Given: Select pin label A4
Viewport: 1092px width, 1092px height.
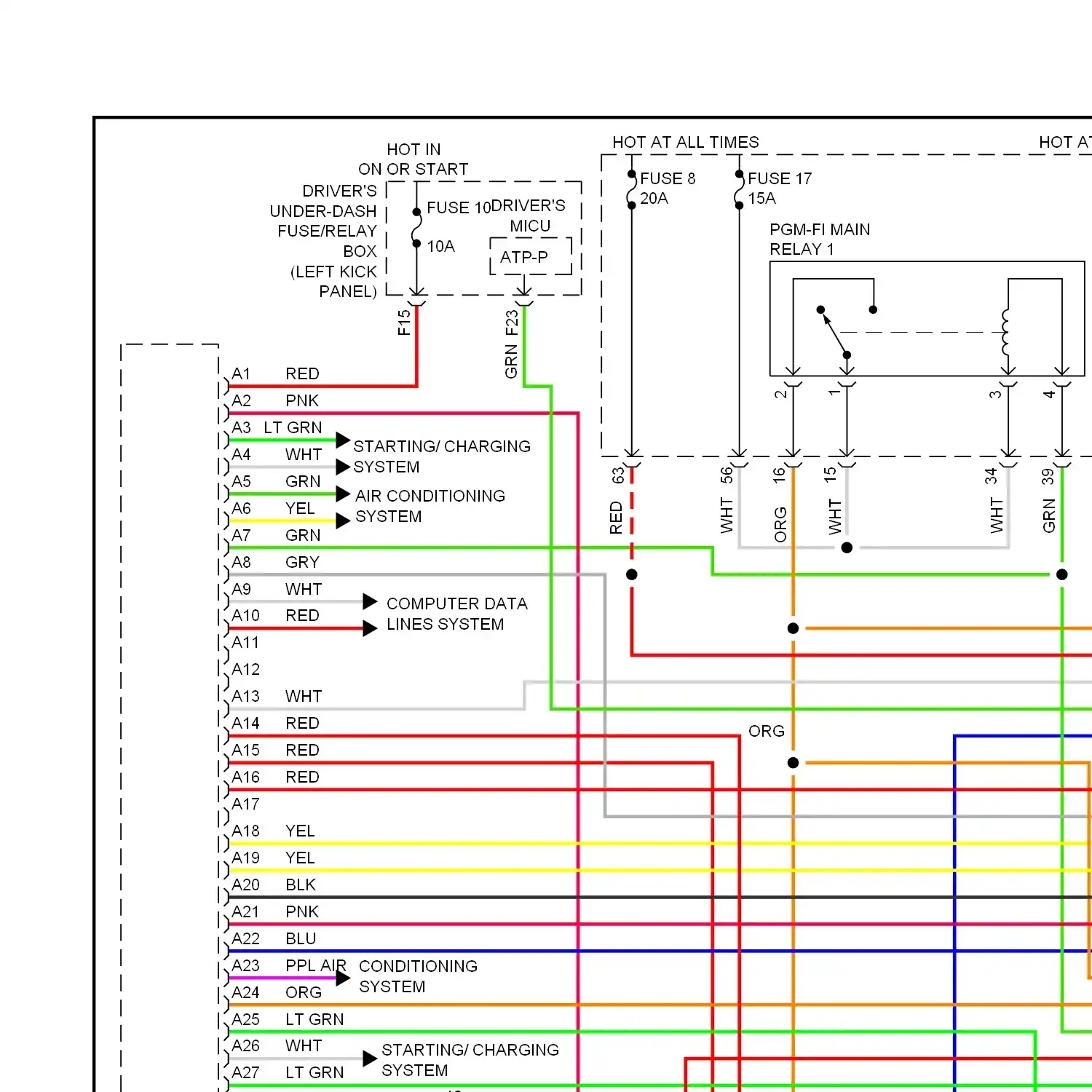Looking at the screenshot, I should [x=241, y=454].
